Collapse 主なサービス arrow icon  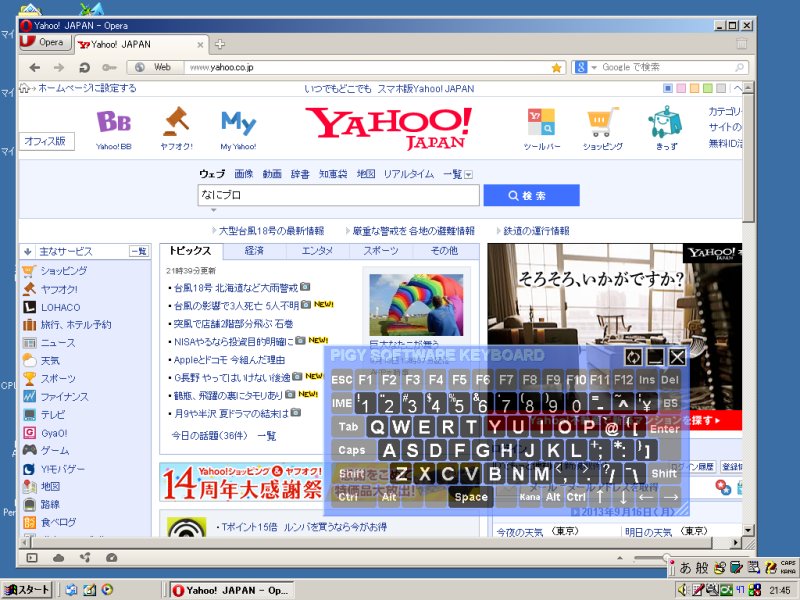coord(28,252)
